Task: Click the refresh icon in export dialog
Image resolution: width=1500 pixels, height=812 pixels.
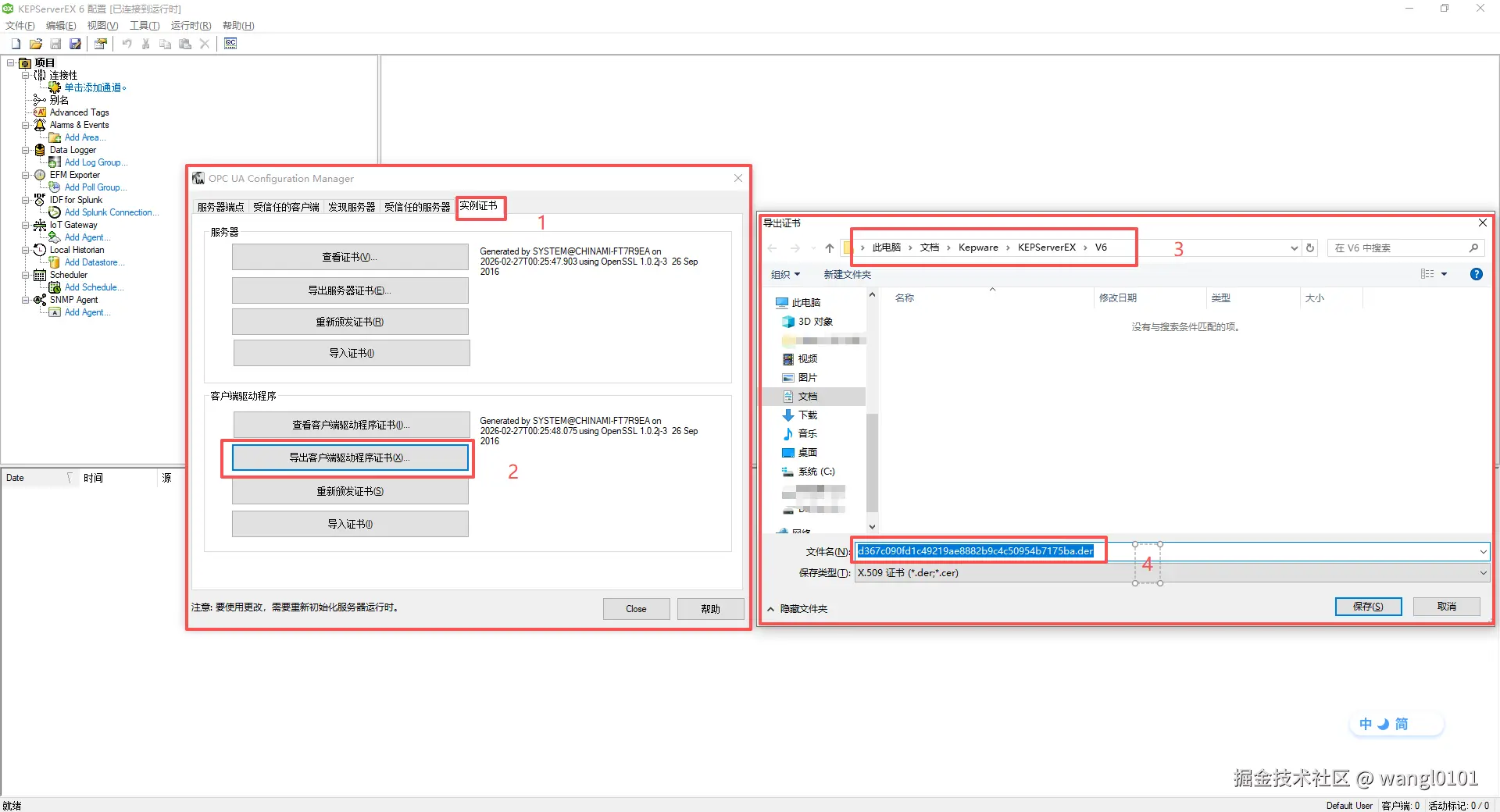Action: click(1310, 248)
